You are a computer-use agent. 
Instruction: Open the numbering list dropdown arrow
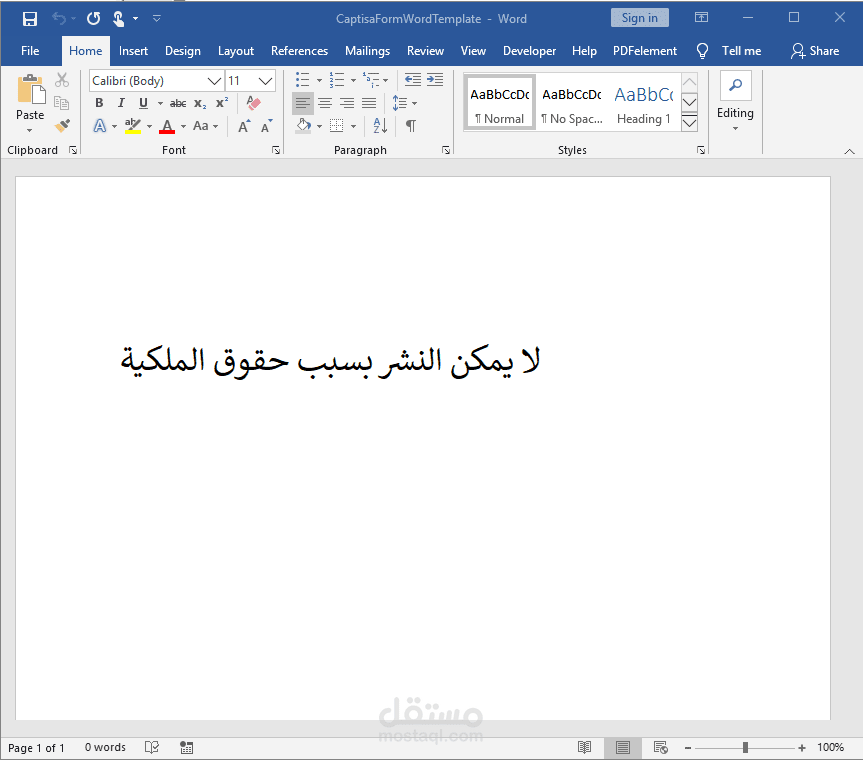(x=353, y=80)
